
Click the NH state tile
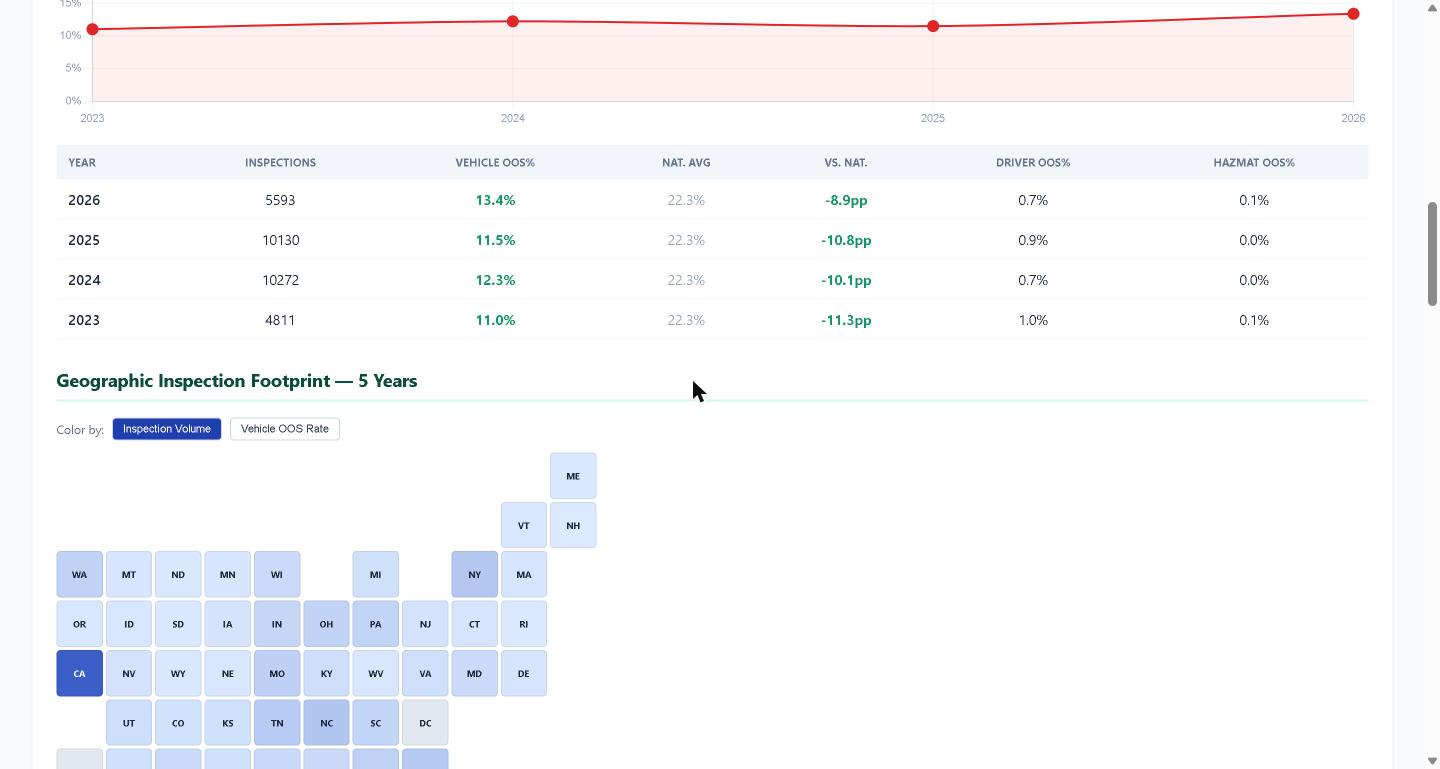tap(573, 525)
